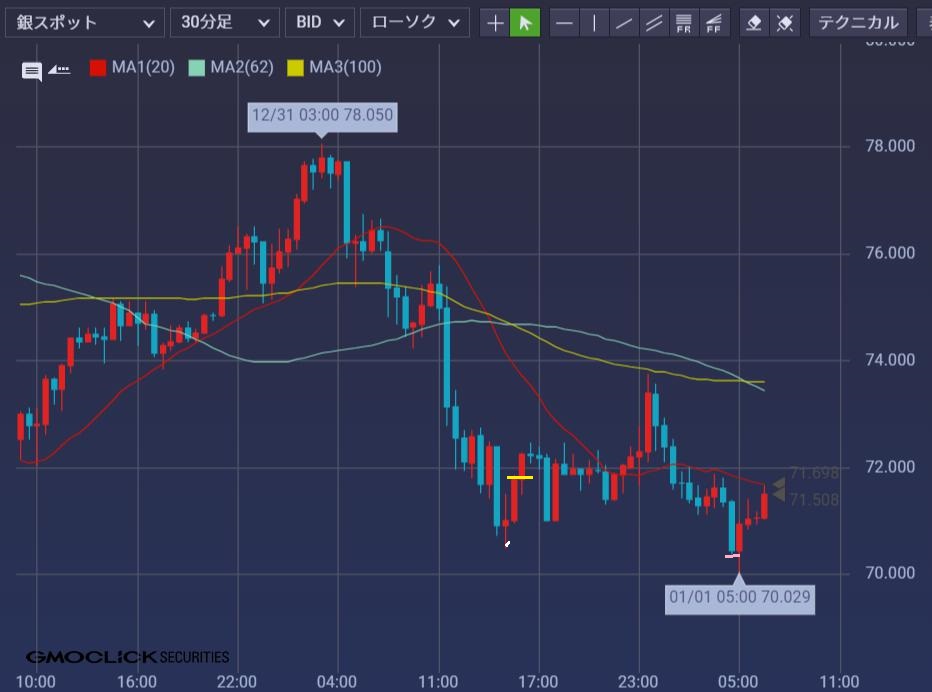
Task: Click the erase-all drawings icon
Action: (x=785, y=23)
